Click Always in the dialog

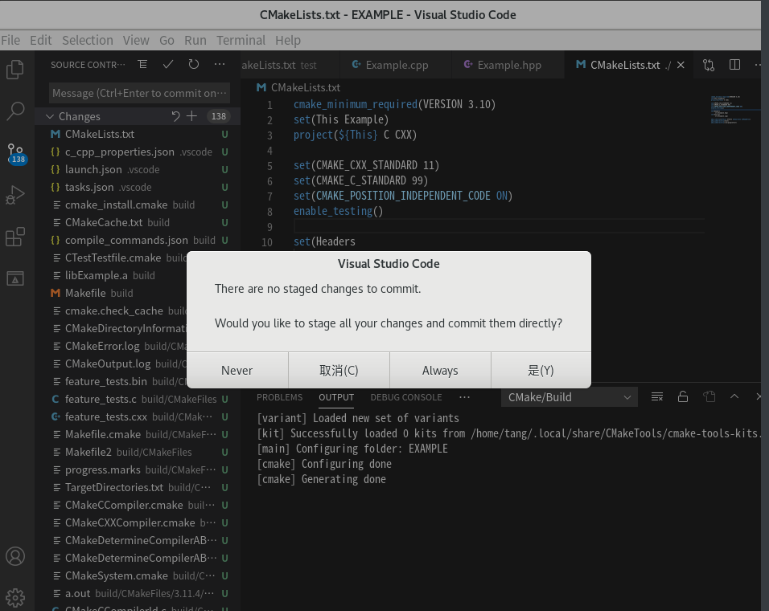click(x=440, y=370)
